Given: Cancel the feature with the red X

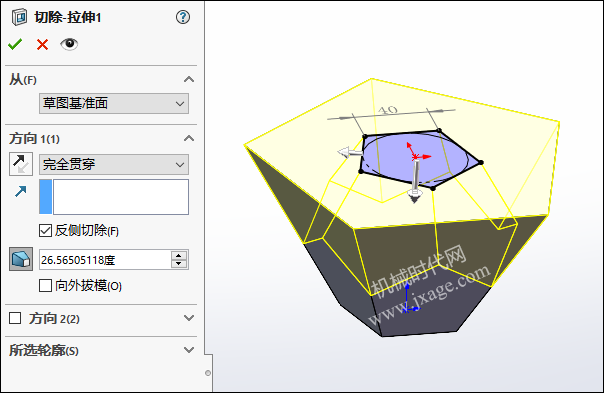Looking at the screenshot, I should pos(42,45).
